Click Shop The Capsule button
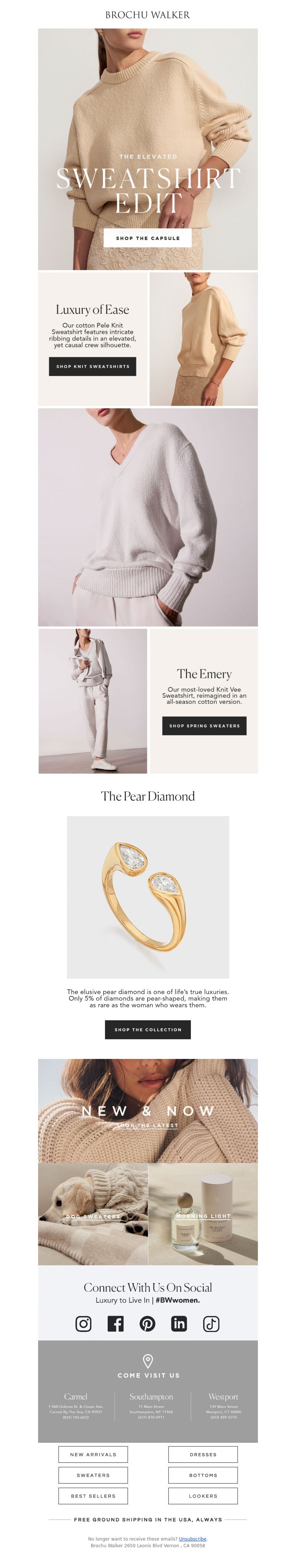This screenshot has width=296, height=1568. pos(148,238)
